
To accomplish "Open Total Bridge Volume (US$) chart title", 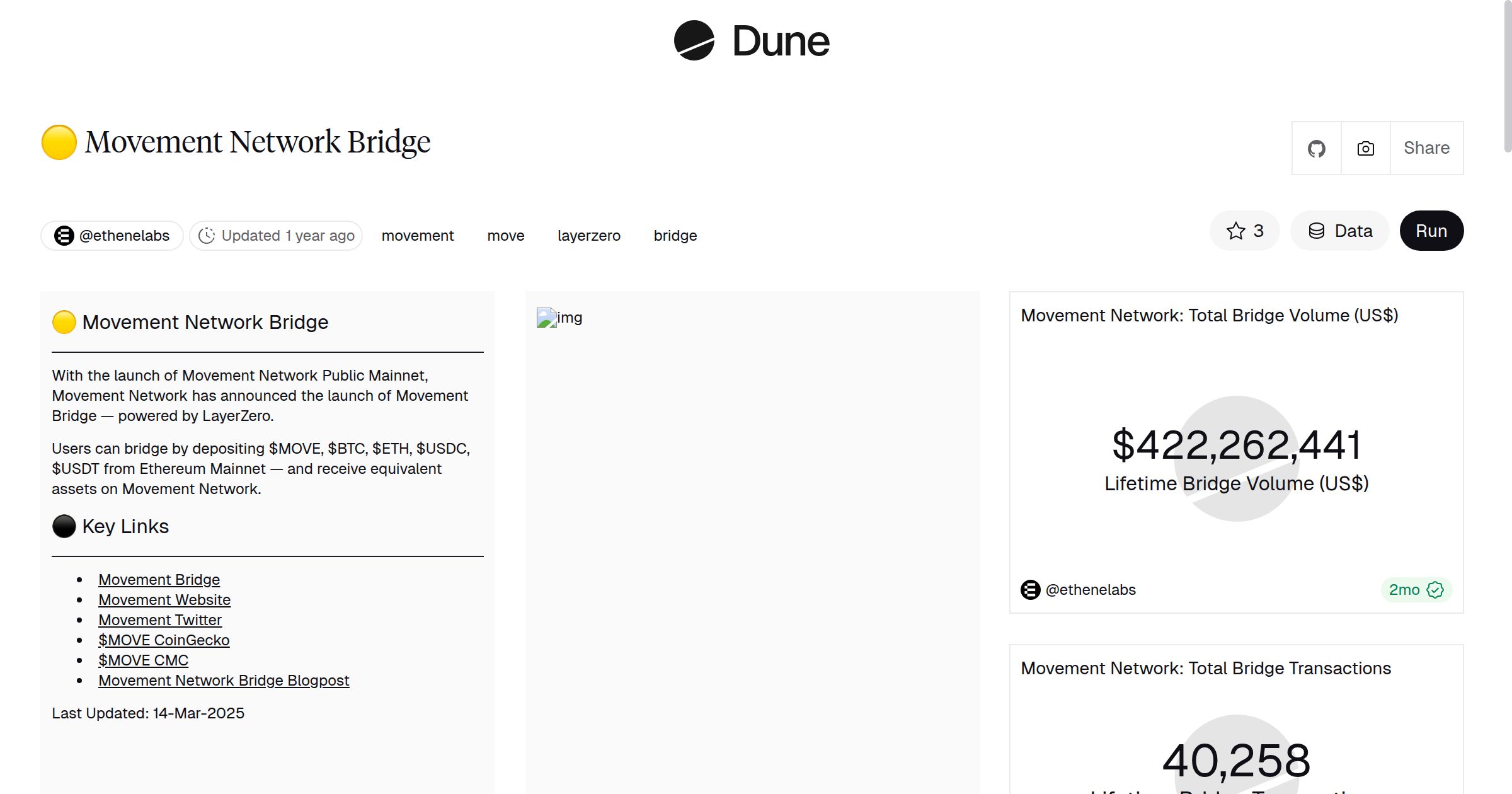I will pyautogui.click(x=1209, y=316).
